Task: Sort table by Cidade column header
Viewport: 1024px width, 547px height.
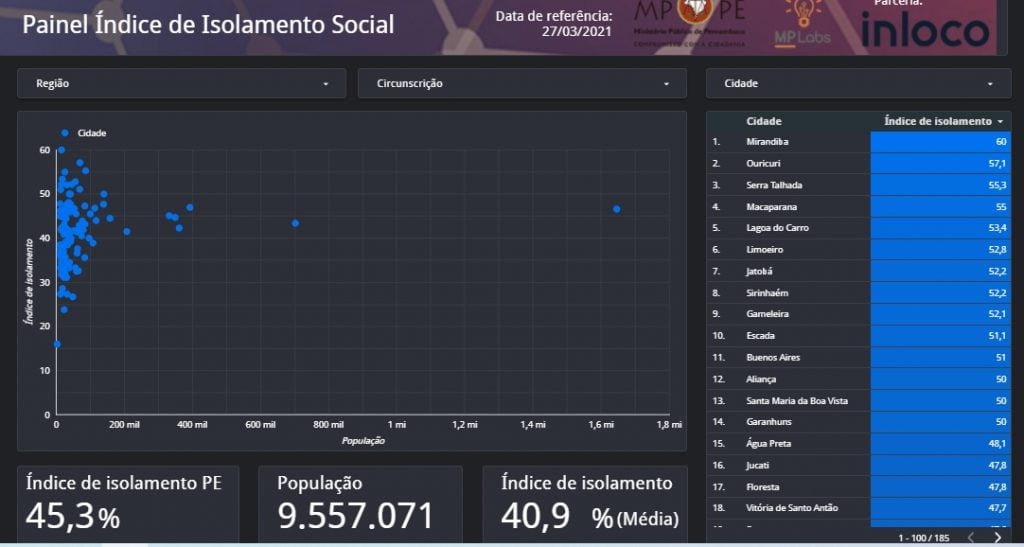Action: (x=764, y=121)
